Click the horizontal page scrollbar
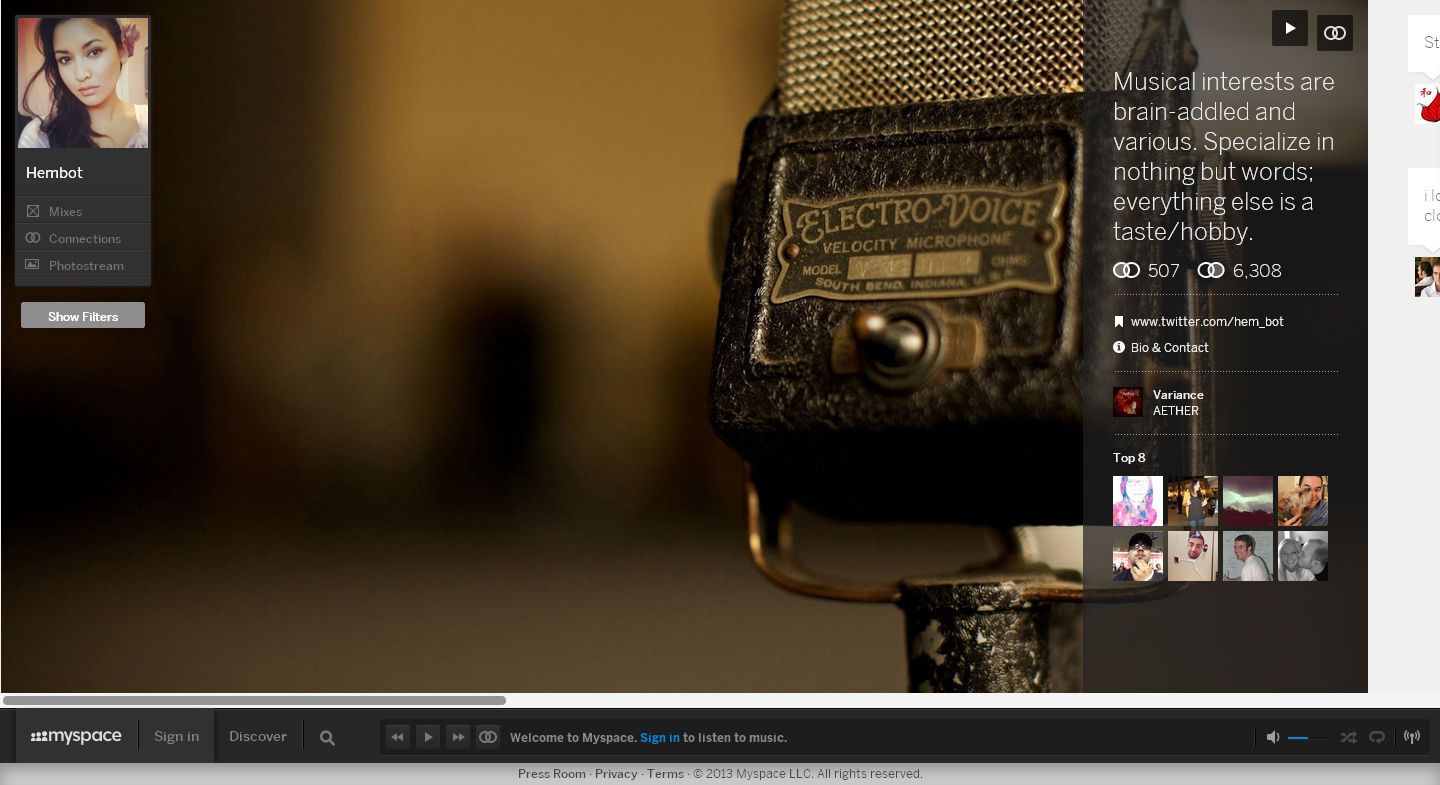This screenshot has height=785, width=1440. [x=255, y=700]
